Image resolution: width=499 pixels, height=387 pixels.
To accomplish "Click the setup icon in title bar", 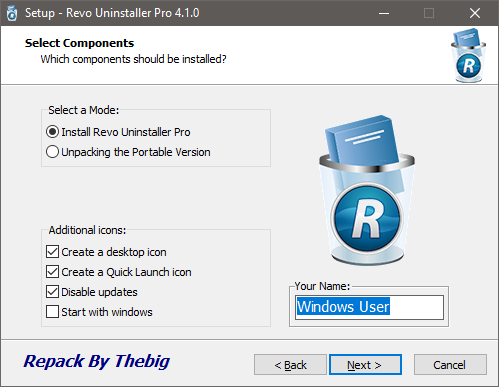I will coord(12,13).
